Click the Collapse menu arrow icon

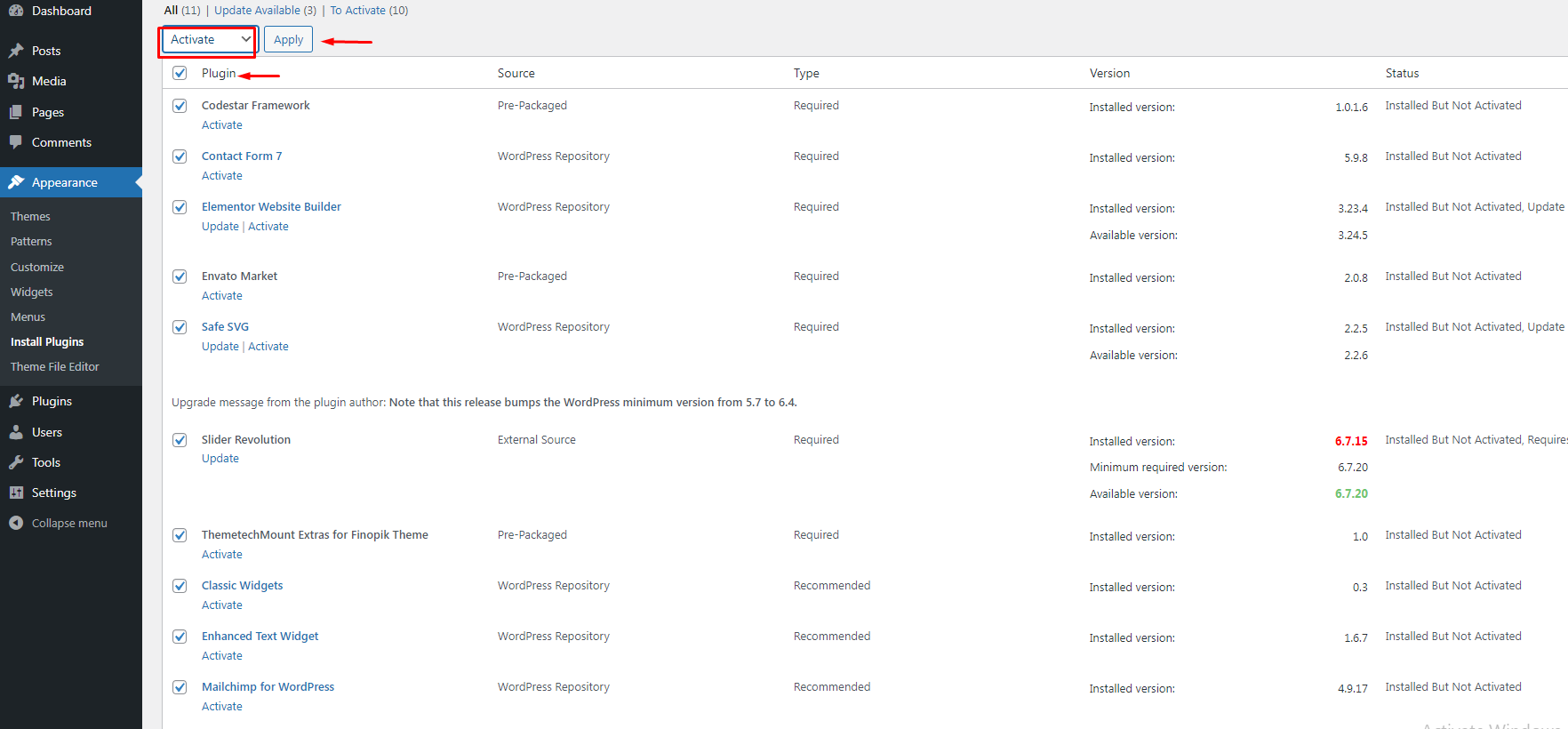[16, 523]
